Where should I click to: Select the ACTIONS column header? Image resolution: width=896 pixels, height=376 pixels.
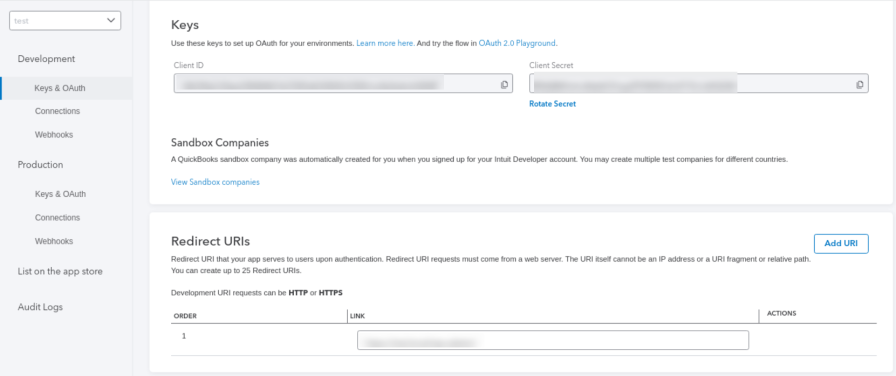click(x=781, y=314)
